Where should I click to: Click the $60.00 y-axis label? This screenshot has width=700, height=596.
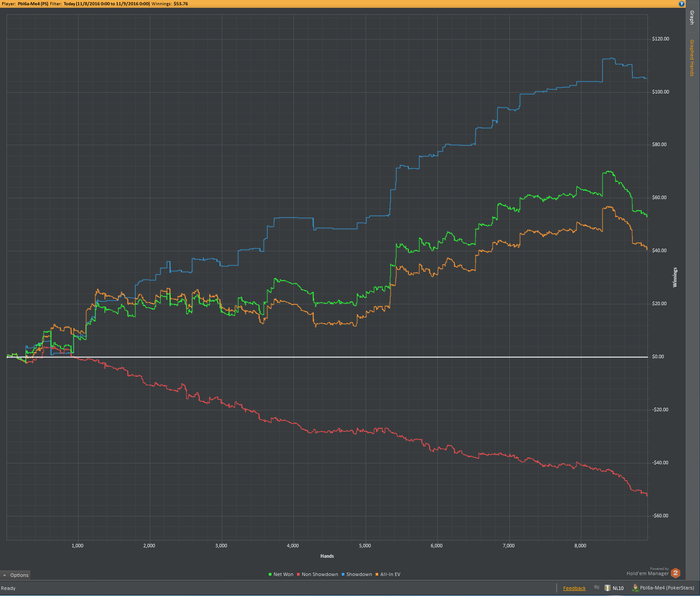point(659,198)
